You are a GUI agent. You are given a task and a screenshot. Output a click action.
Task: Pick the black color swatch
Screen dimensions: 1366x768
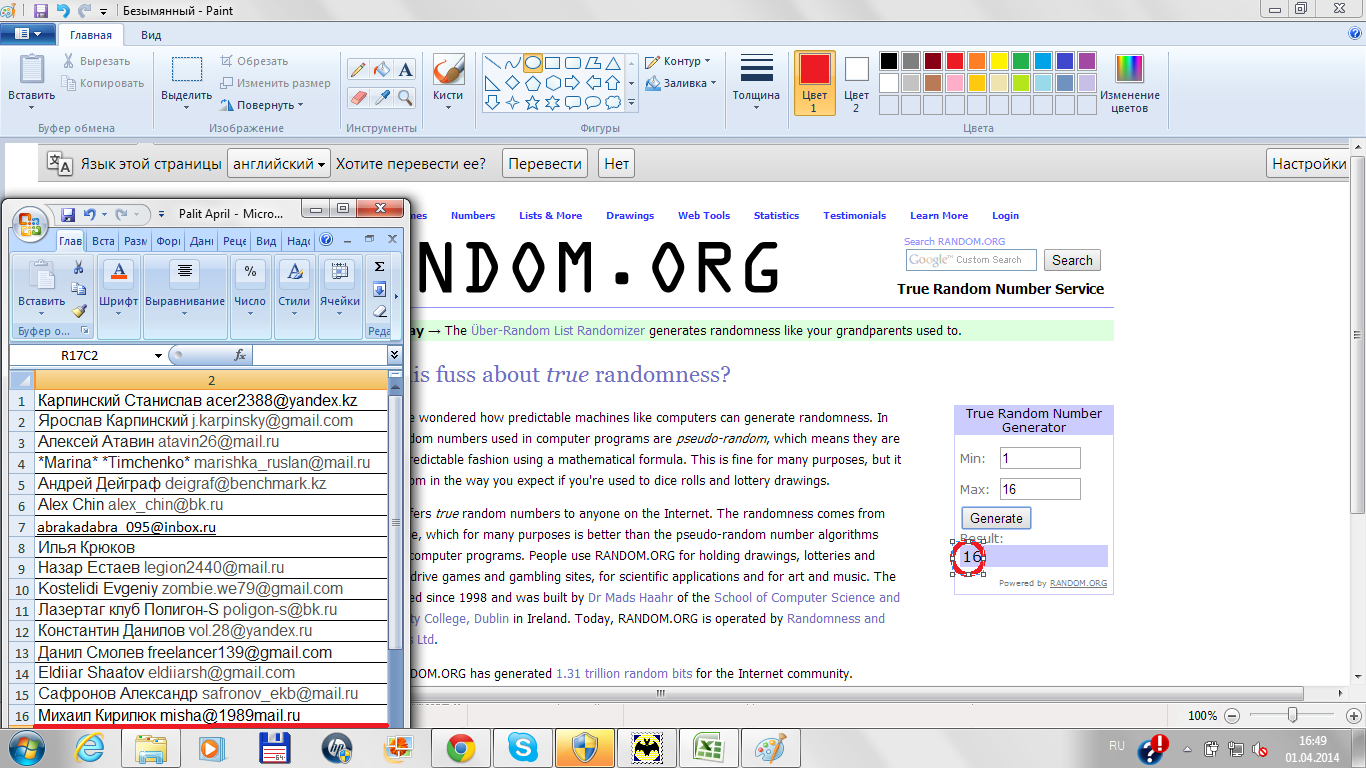click(x=888, y=61)
